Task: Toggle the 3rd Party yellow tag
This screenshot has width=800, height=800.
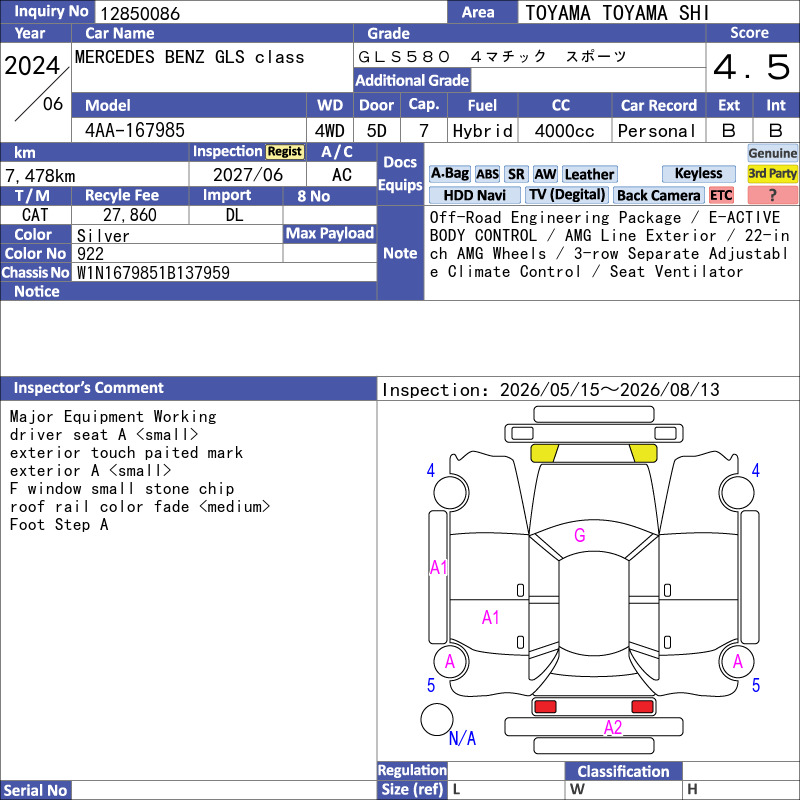Action: click(772, 173)
